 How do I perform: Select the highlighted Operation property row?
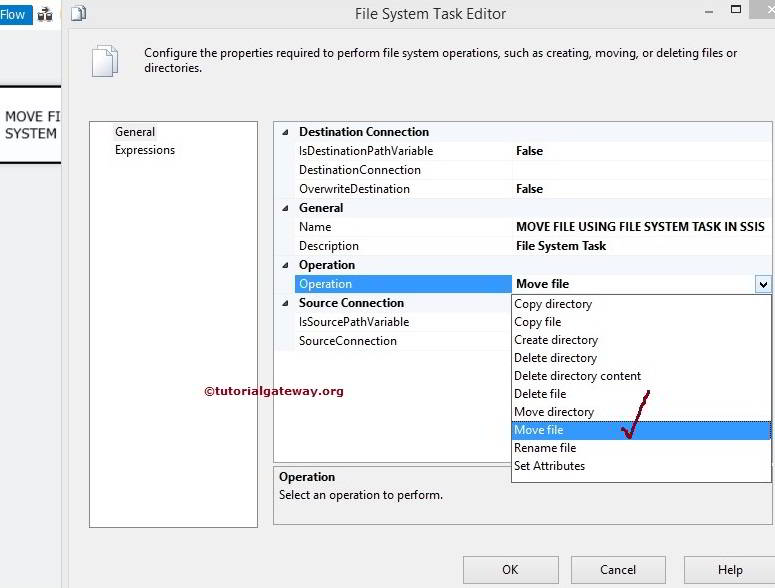403,284
